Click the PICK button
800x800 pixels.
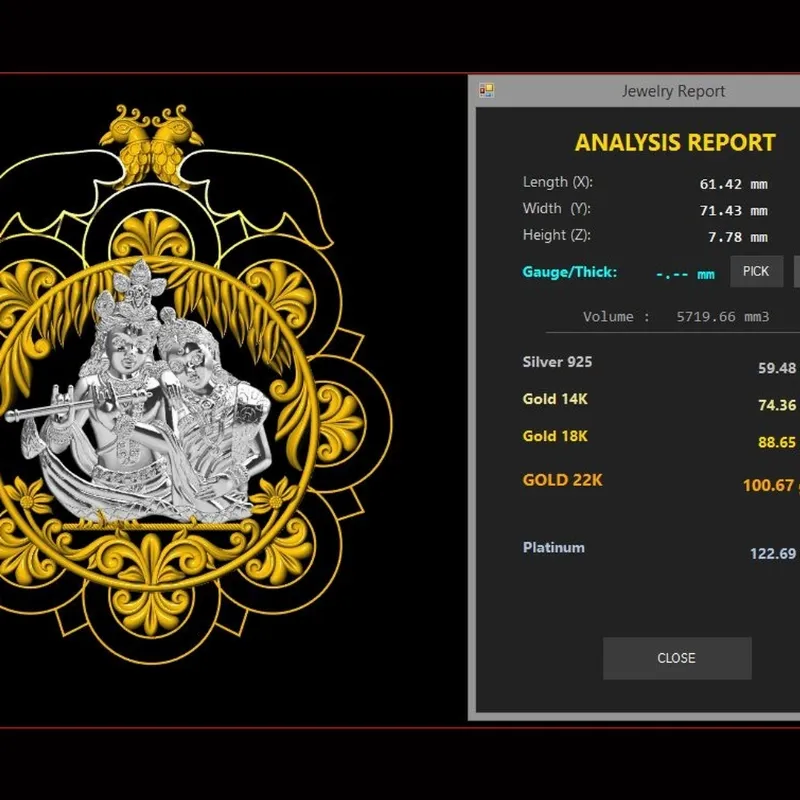tap(756, 271)
